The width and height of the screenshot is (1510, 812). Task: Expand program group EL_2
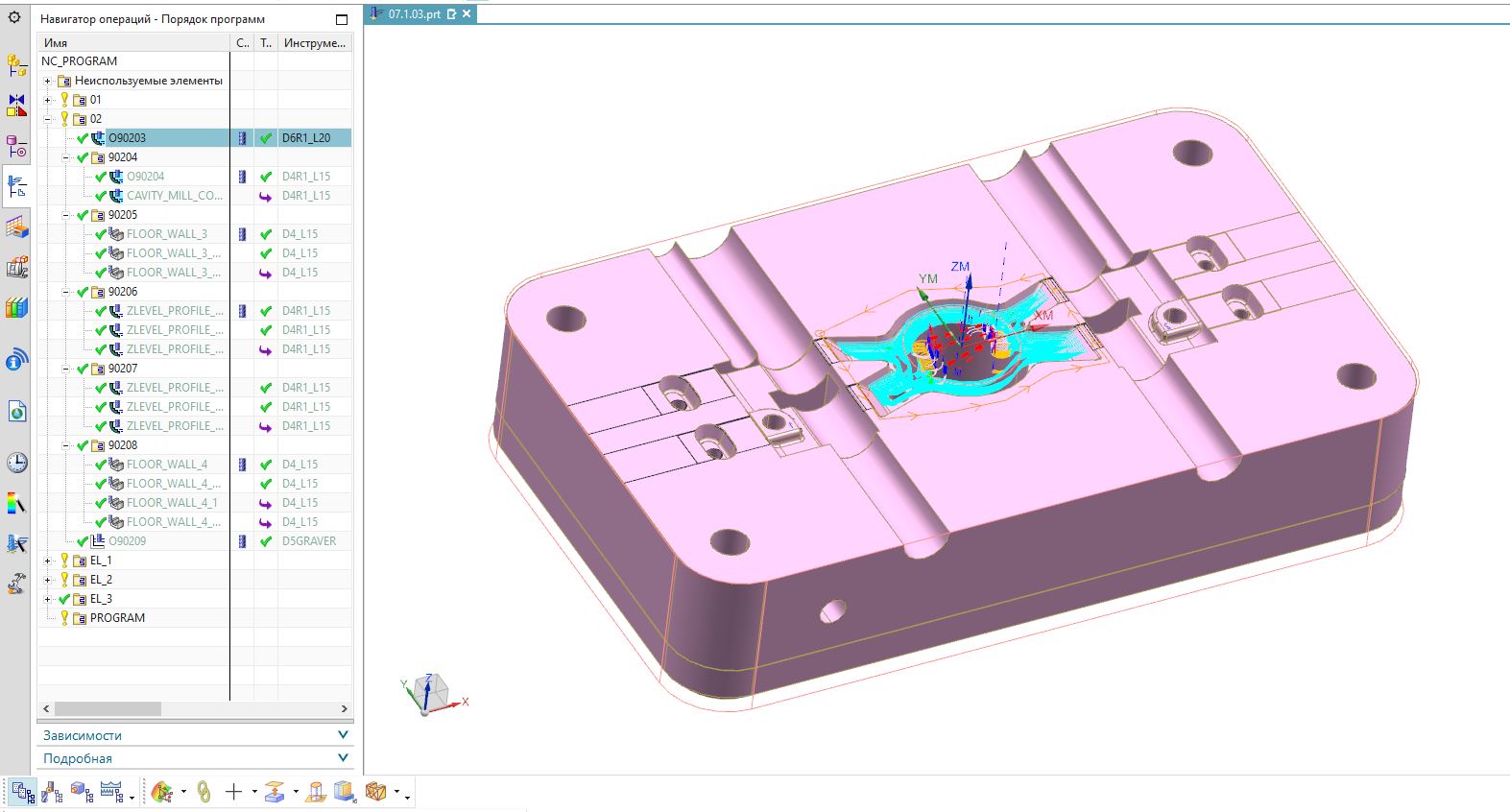pos(47,580)
